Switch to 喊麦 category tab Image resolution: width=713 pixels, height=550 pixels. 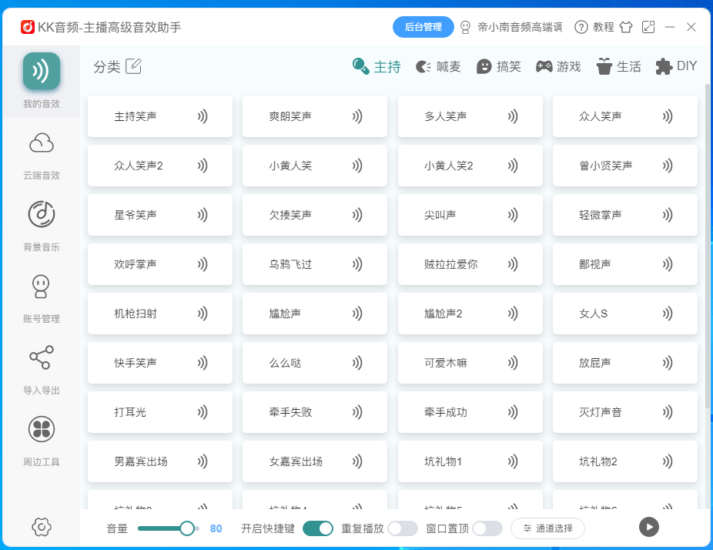(x=438, y=66)
